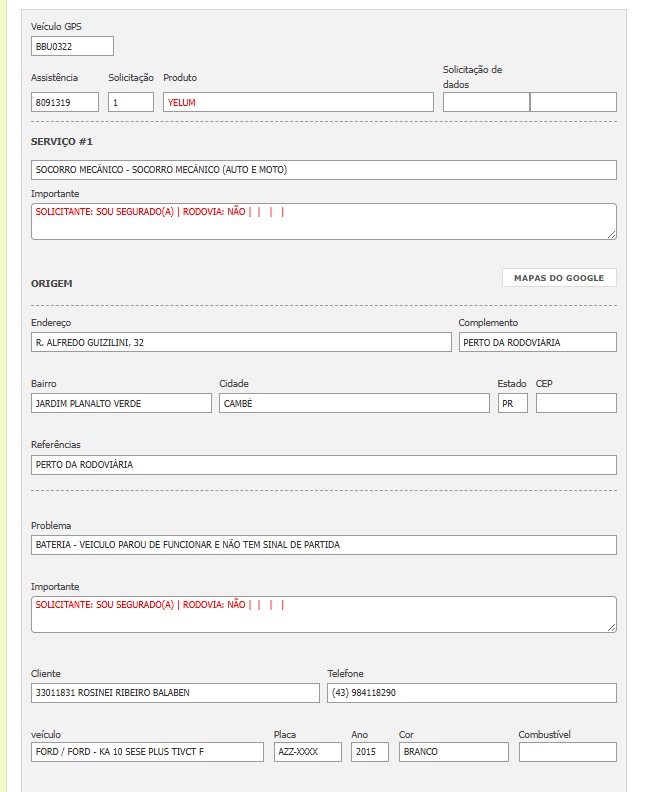Select the Referências field
The width and height of the screenshot is (671, 792).
[323, 465]
